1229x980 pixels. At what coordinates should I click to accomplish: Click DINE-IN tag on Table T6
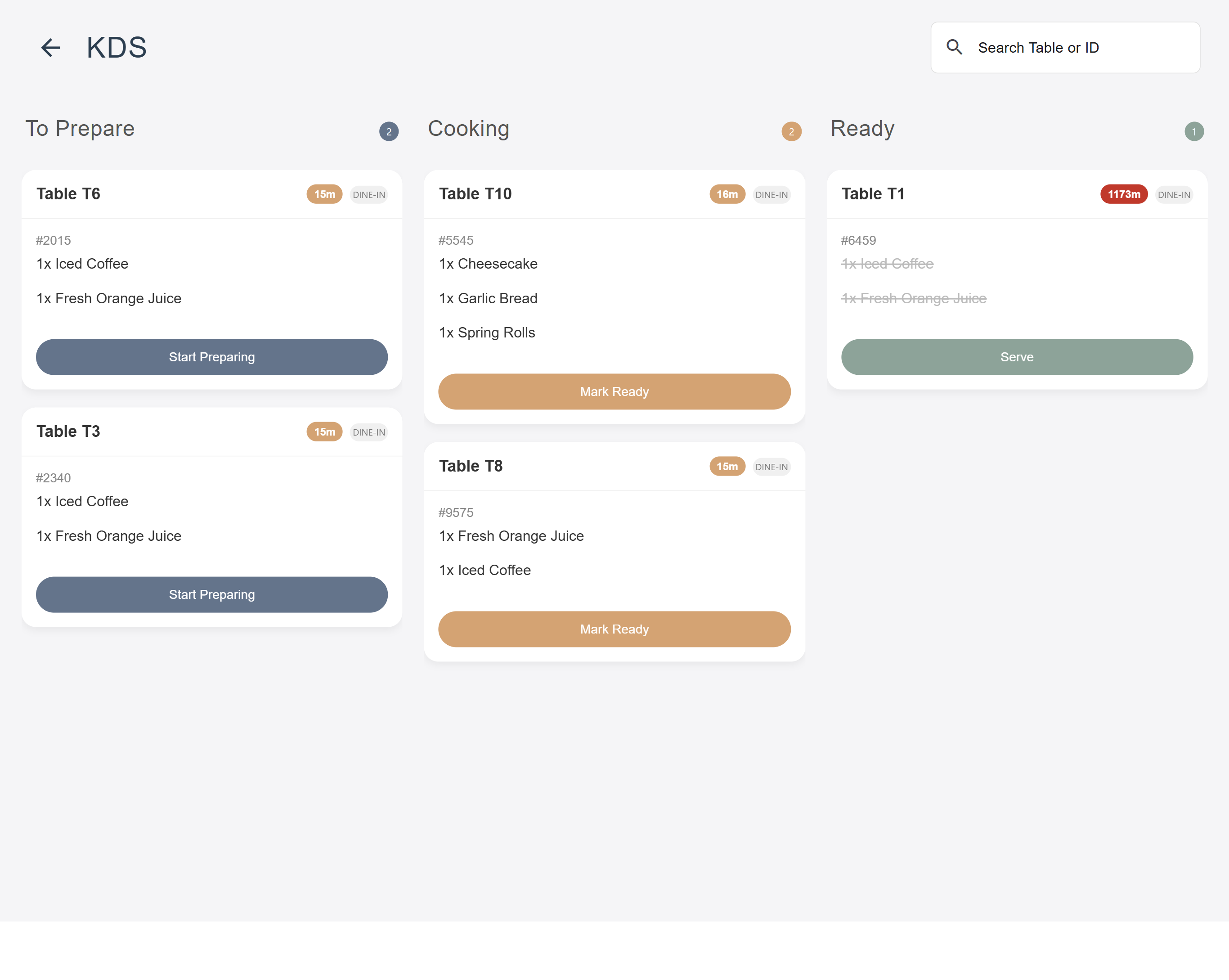click(x=369, y=194)
